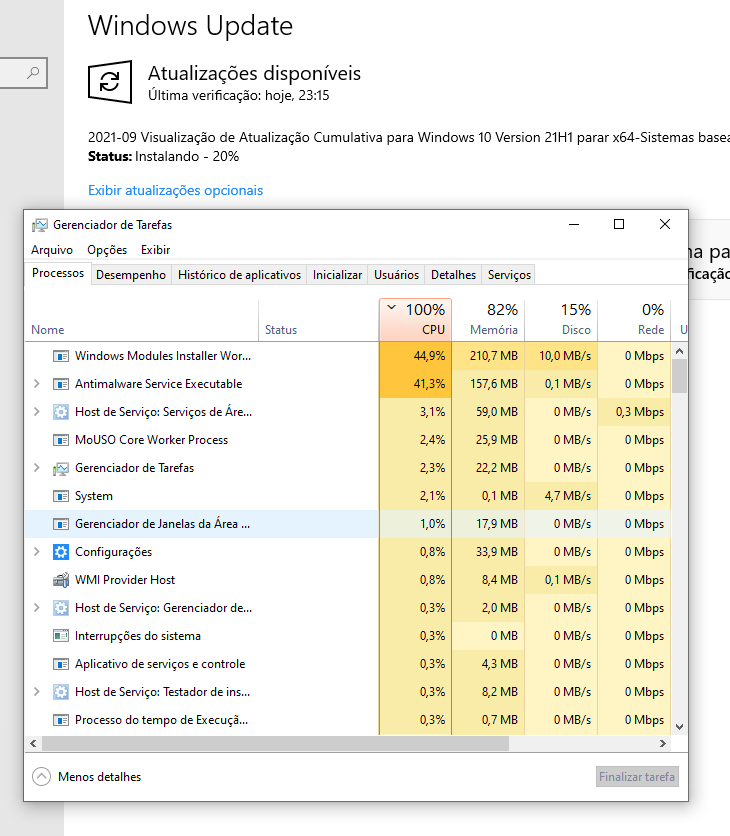Viewport: 730px width, 836px height.
Task: Select the Interrupções do sistema process name
Action: (x=138, y=636)
